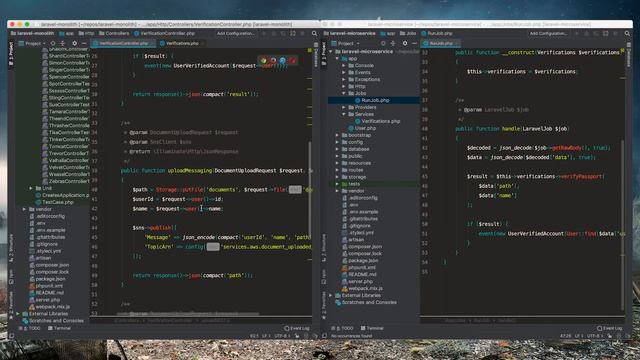640x360 pixels.
Task: Select README.md in monolith tree
Action: tap(47, 293)
